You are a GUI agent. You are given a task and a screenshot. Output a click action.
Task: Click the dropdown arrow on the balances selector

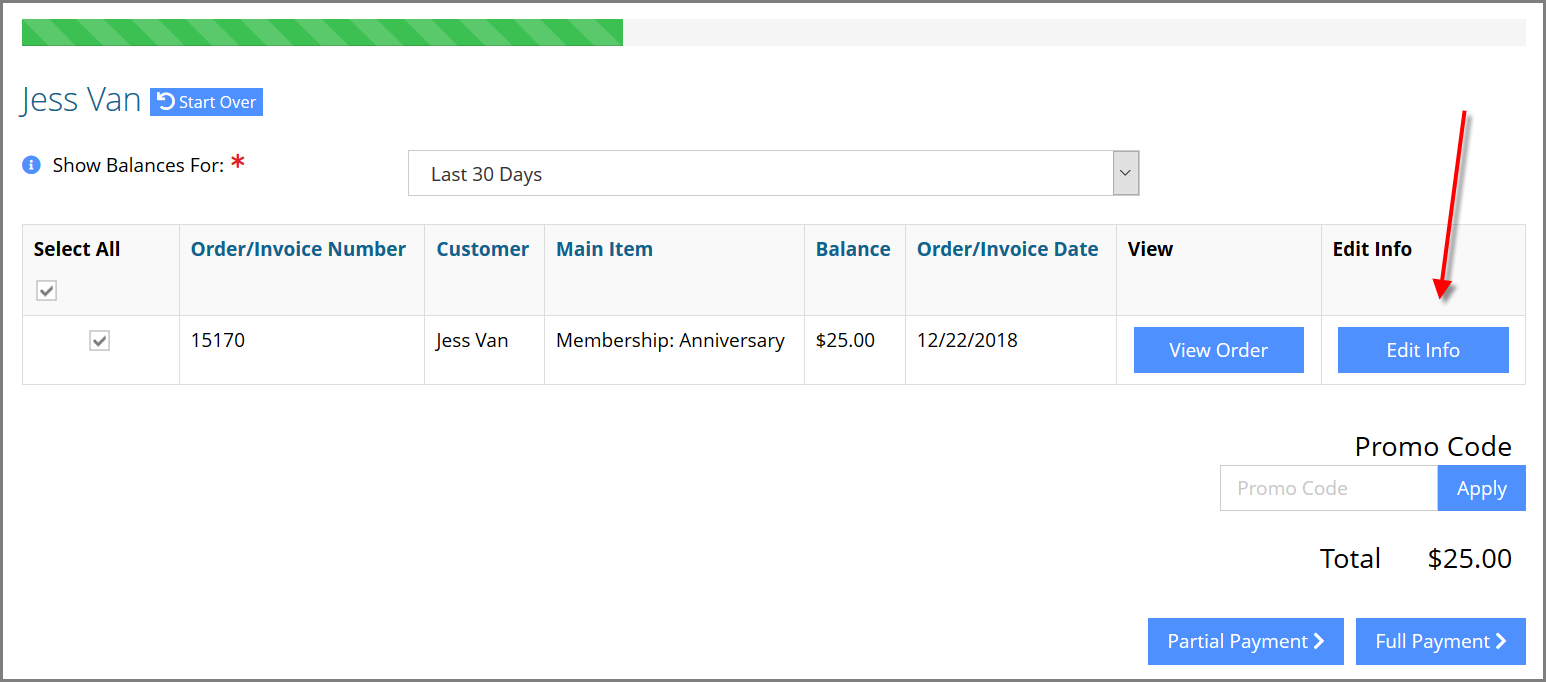coord(1126,174)
